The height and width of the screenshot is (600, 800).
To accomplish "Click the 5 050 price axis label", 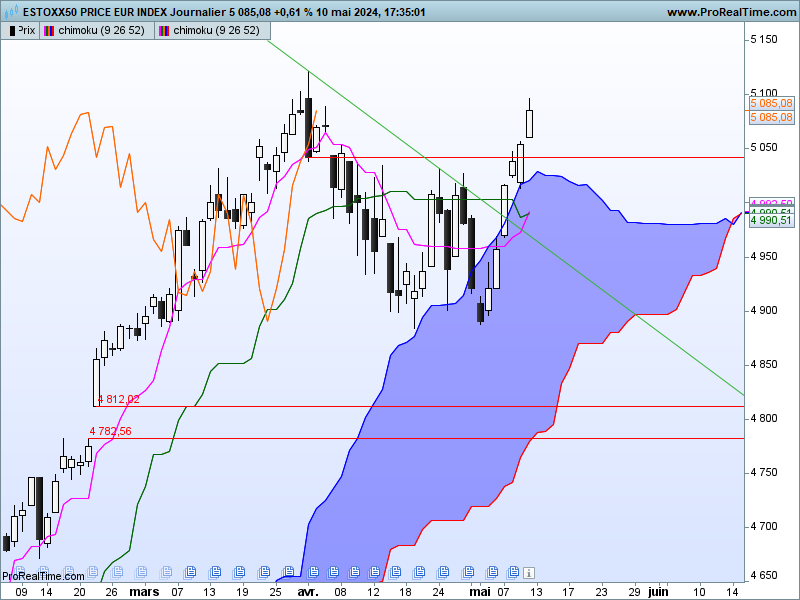I will pos(764,147).
